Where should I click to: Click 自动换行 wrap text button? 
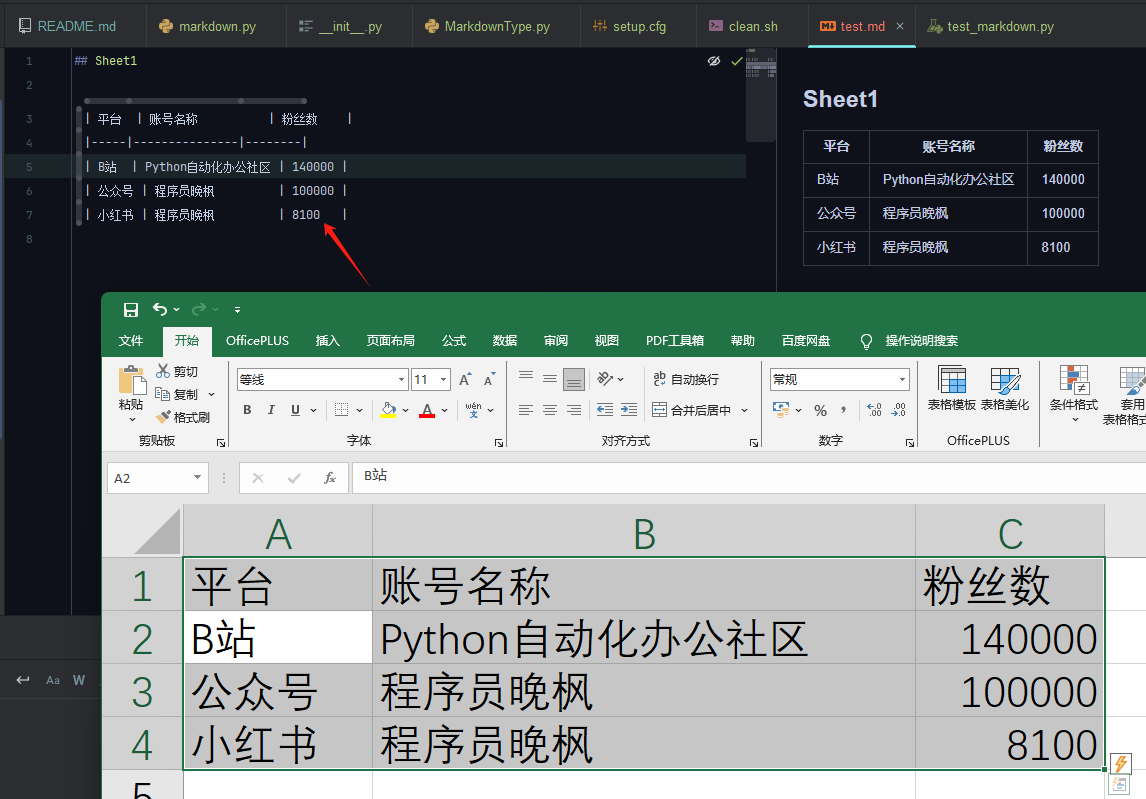point(686,379)
